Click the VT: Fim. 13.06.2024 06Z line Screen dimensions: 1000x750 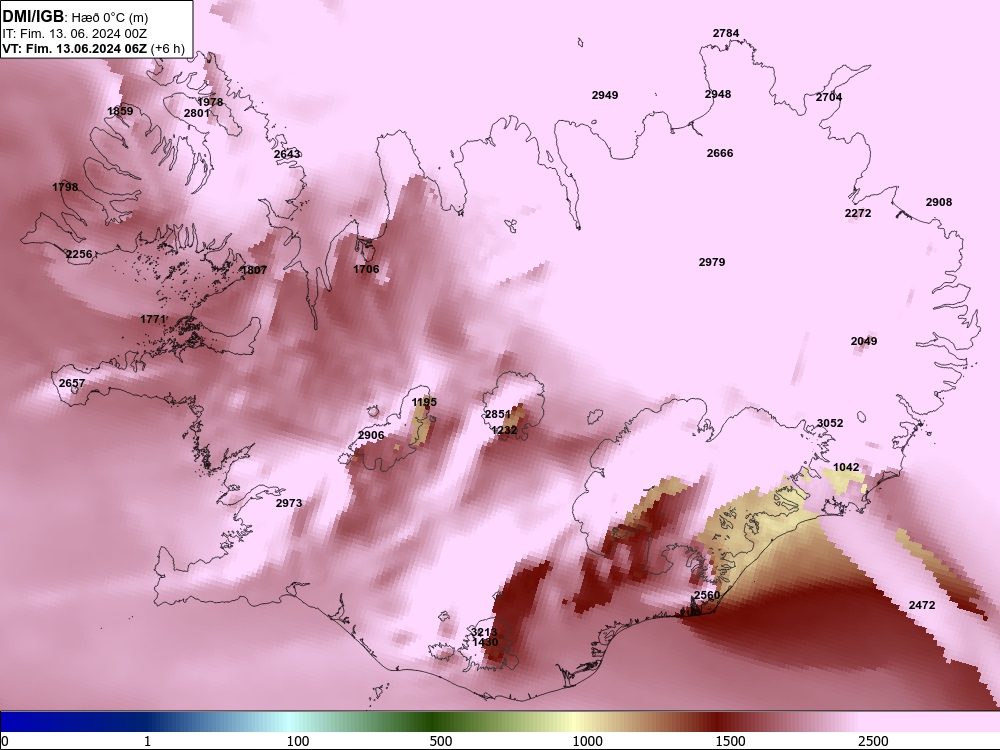94,48
